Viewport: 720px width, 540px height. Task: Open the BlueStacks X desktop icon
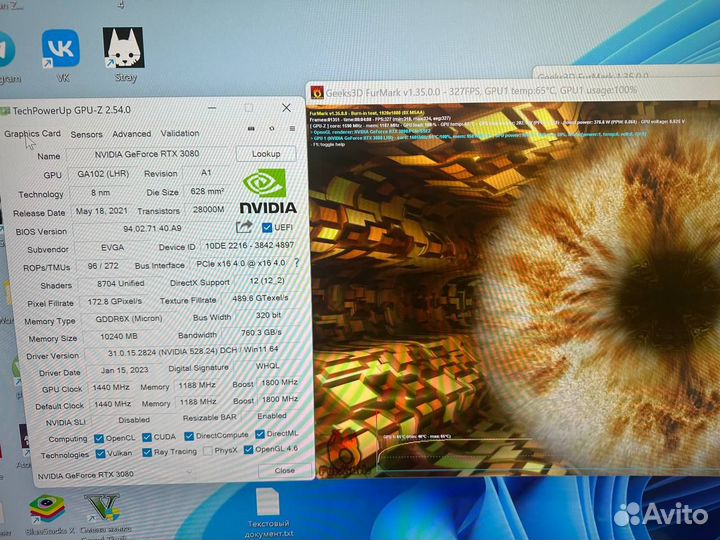coord(47,509)
